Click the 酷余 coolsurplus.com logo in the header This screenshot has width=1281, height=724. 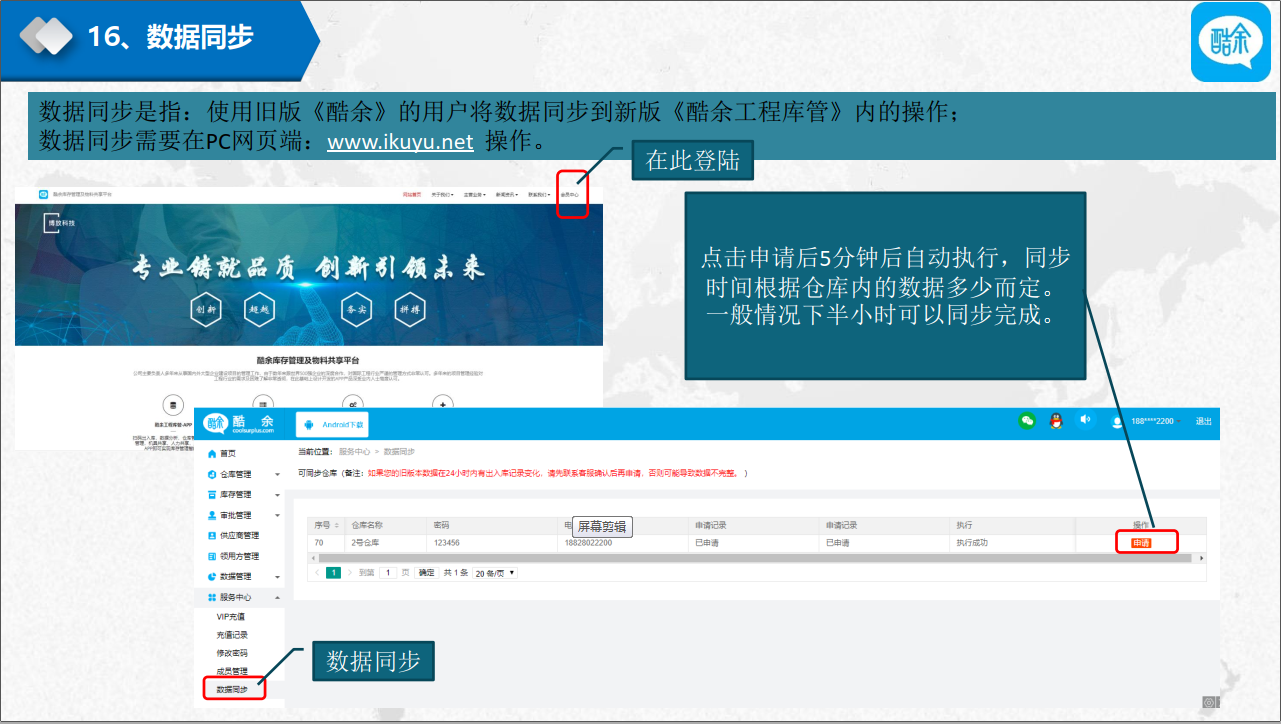pyautogui.click(x=239, y=423)
